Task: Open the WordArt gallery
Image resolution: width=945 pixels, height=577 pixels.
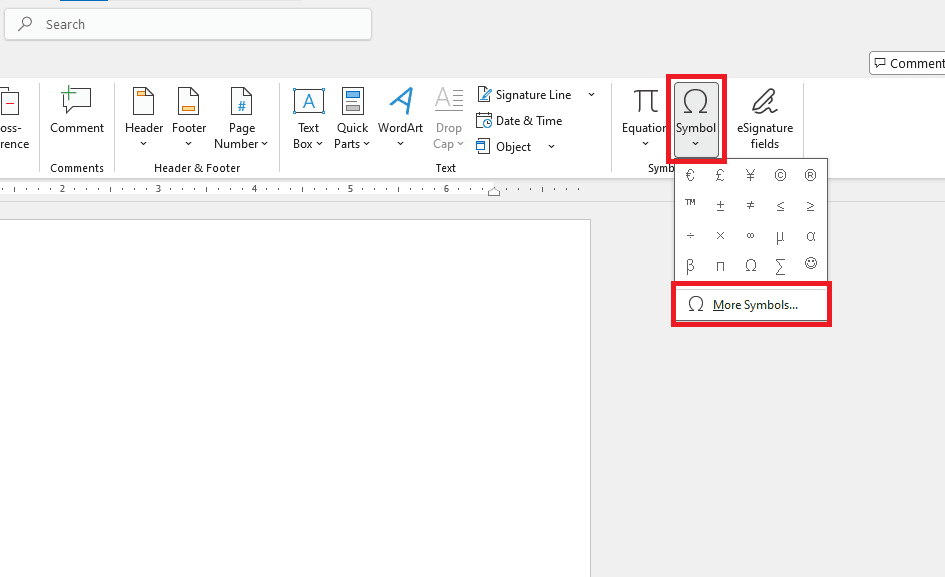Action: click(400, 118)
